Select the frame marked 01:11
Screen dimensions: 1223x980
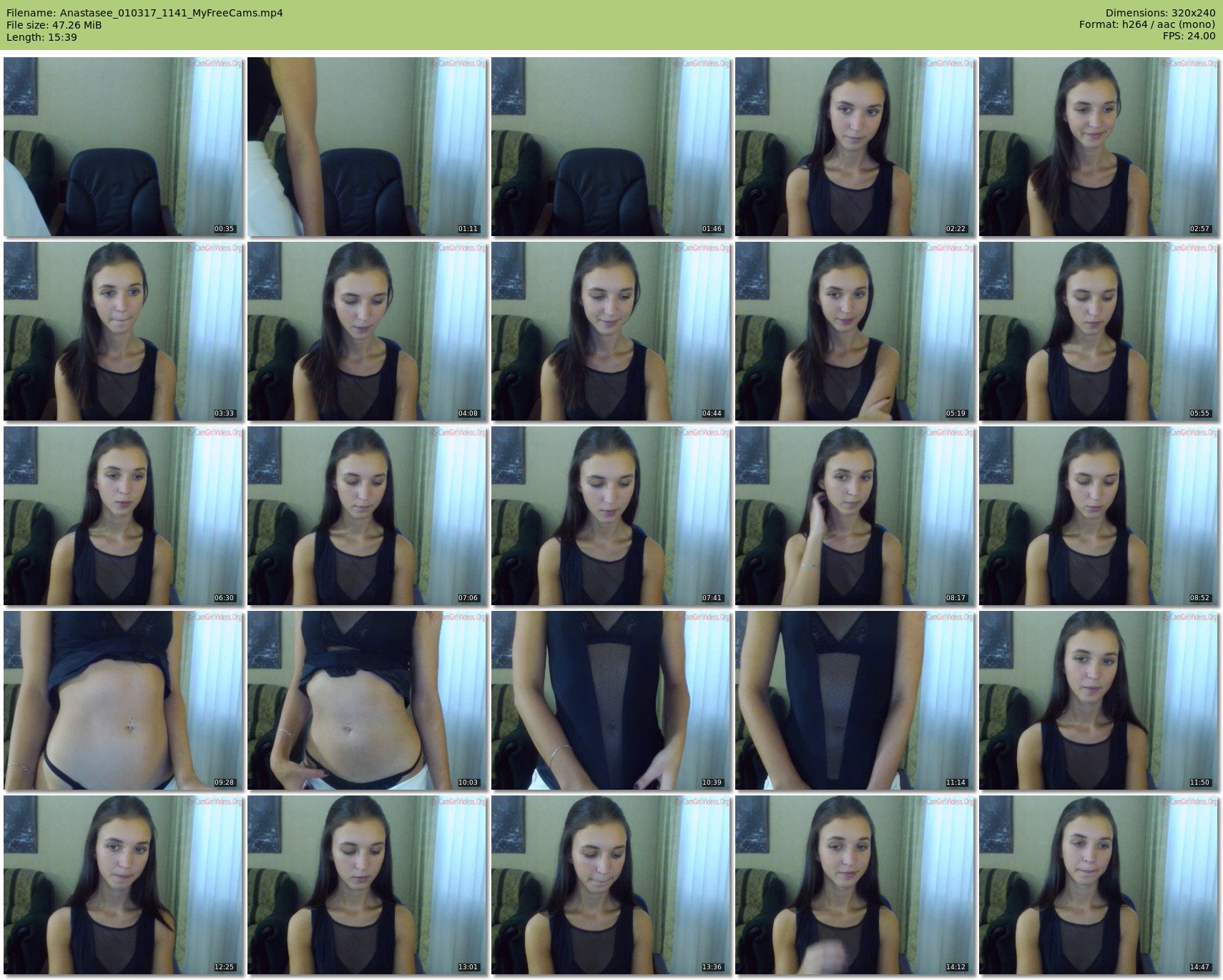(x=367, y=147)
